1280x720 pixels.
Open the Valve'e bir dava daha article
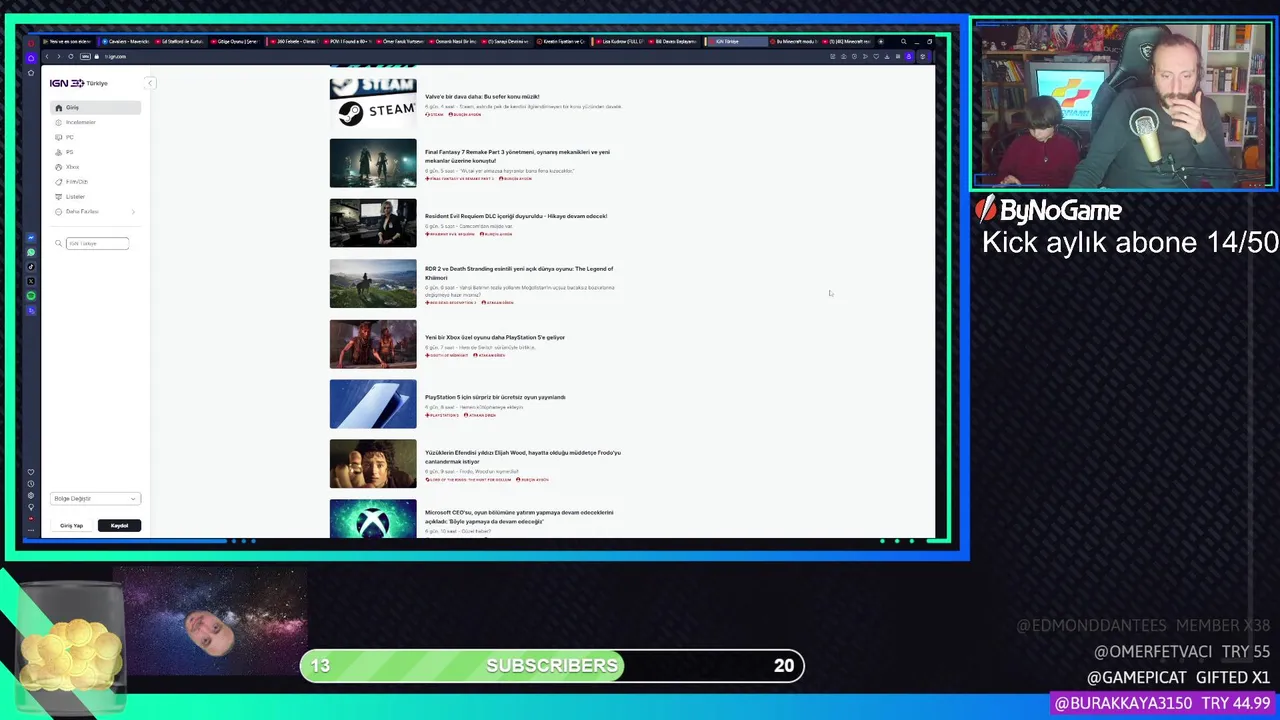pos(482,97)
